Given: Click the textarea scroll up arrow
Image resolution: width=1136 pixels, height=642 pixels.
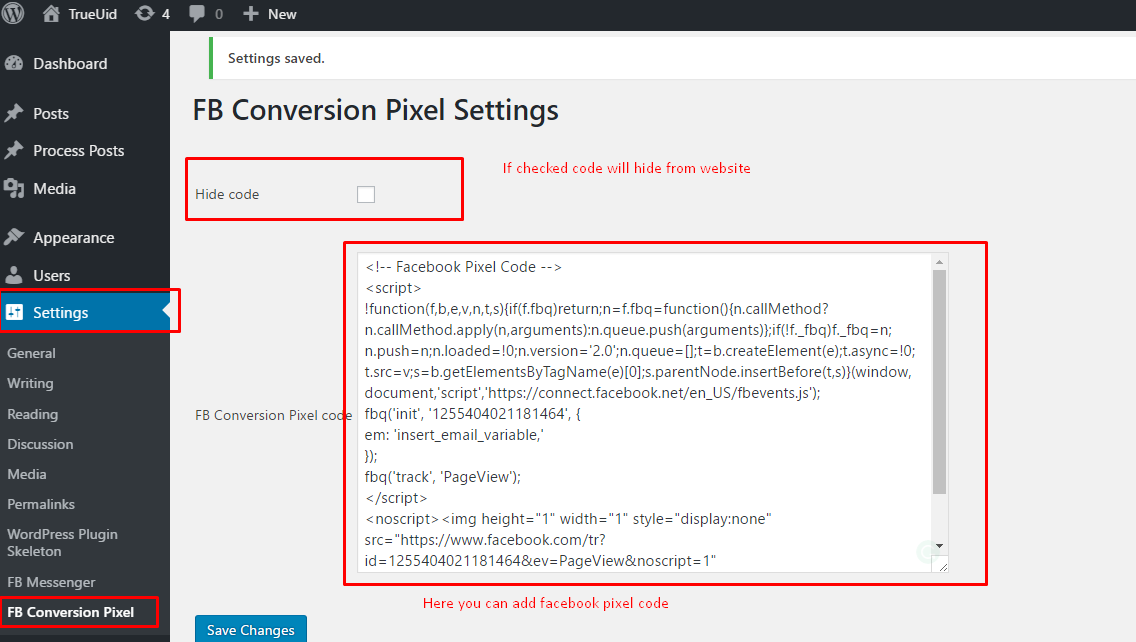Looking at the screenshot, I should coord(939,262).
